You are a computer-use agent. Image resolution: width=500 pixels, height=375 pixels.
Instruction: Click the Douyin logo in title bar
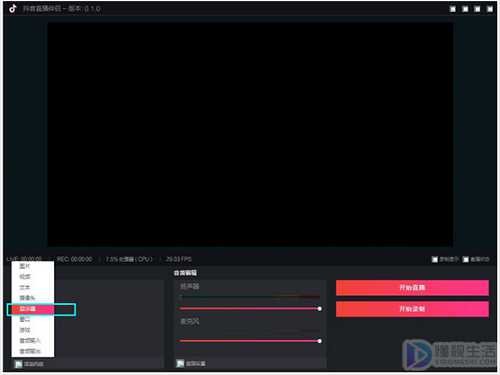click(x=13, y=8)
